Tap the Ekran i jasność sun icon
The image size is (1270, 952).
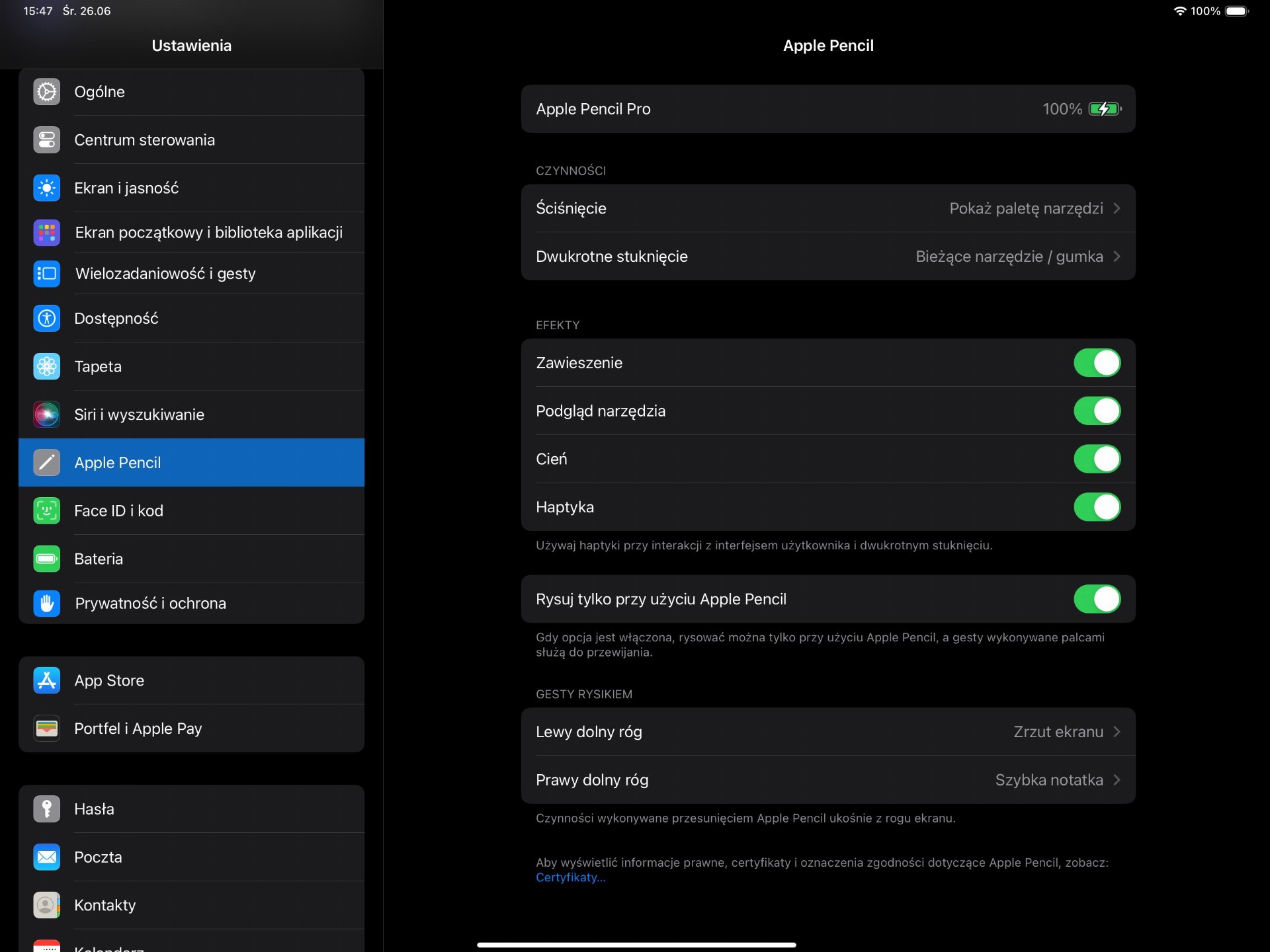click(46, 188)
